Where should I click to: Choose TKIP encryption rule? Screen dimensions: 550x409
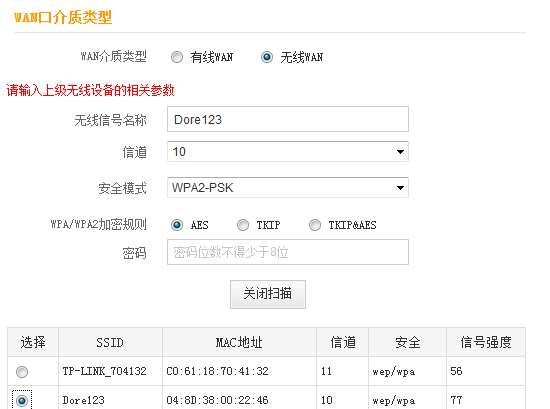(243, 225)
